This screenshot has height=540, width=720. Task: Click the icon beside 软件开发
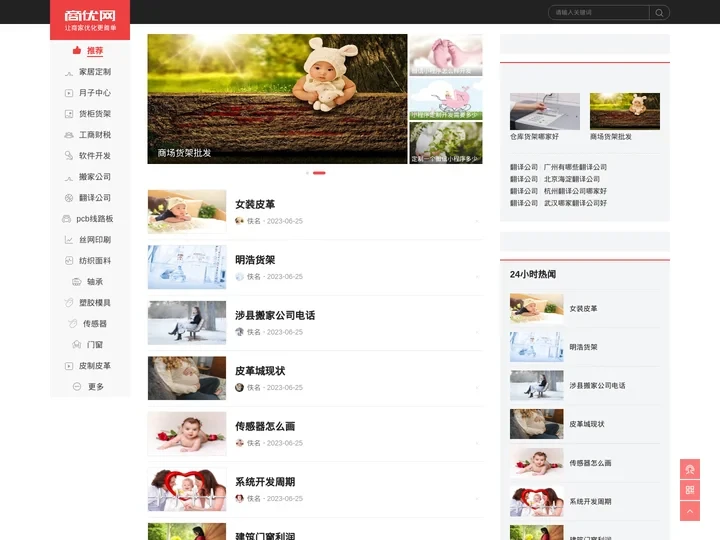(x=69, y=156)
